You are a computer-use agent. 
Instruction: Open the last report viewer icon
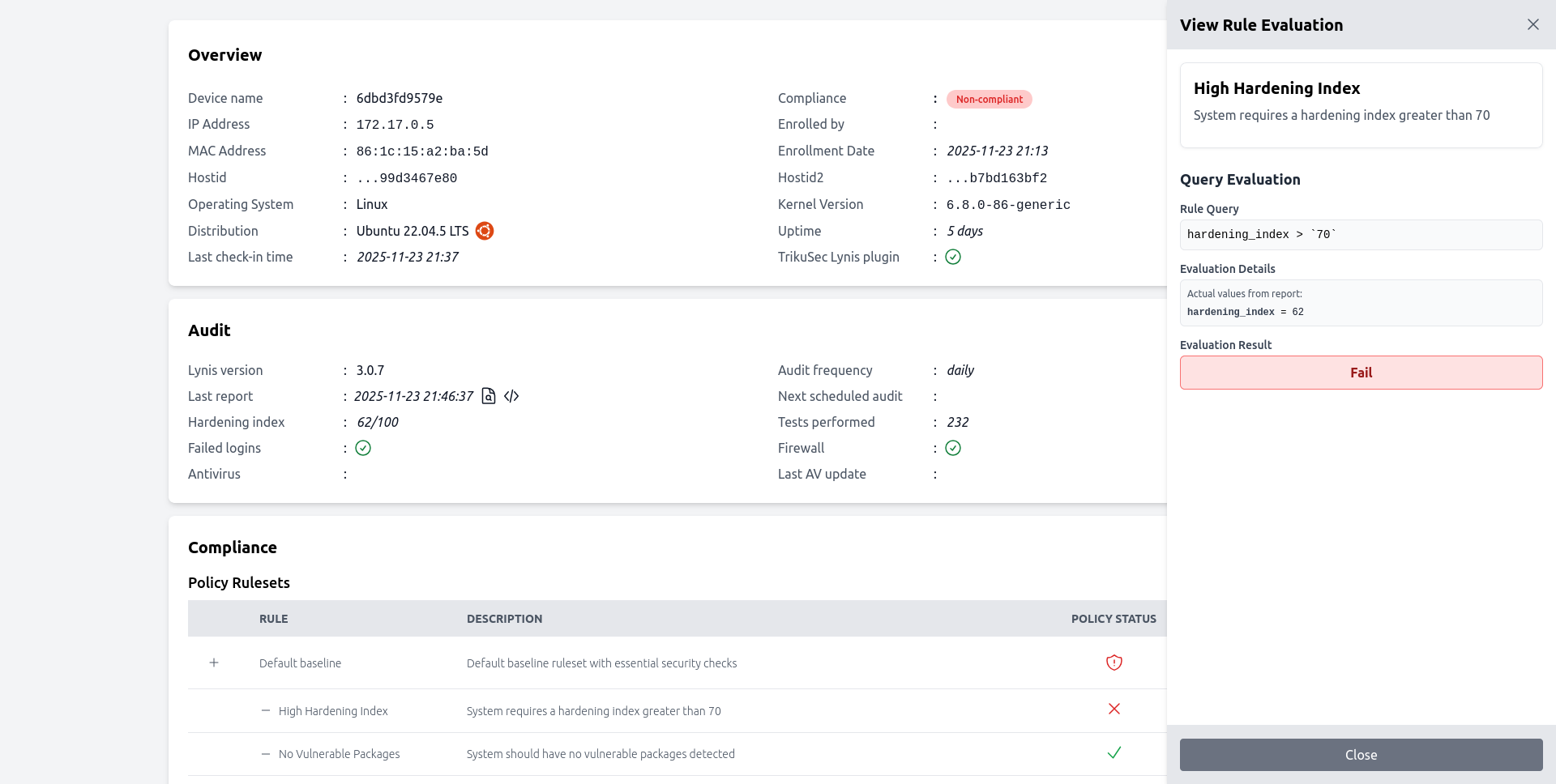tap(489, 396)
